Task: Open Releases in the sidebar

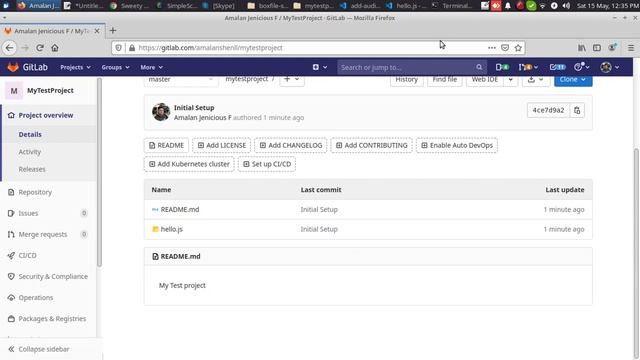Action: point(32,169)
